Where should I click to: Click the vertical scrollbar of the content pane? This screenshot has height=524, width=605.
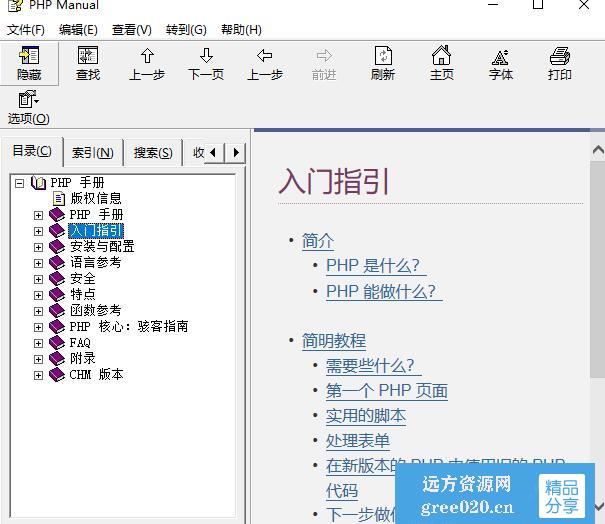(597, 300)
